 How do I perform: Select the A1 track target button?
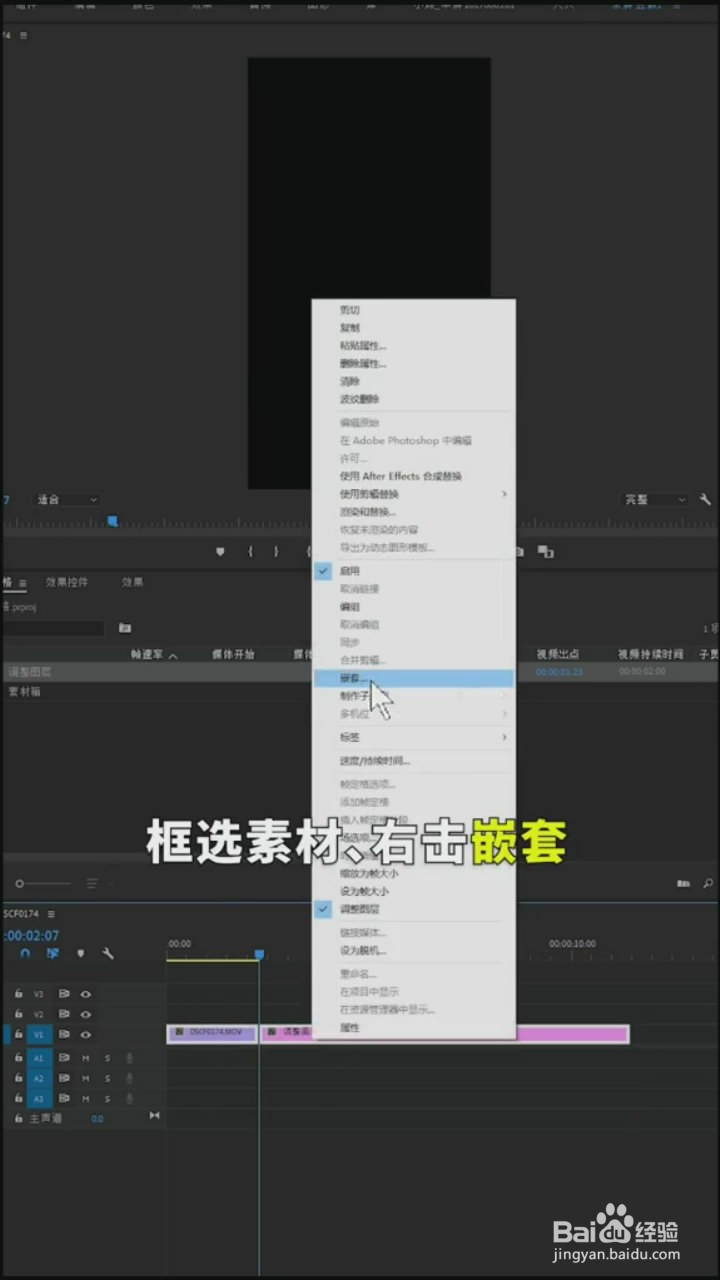tap(39, 1057)
